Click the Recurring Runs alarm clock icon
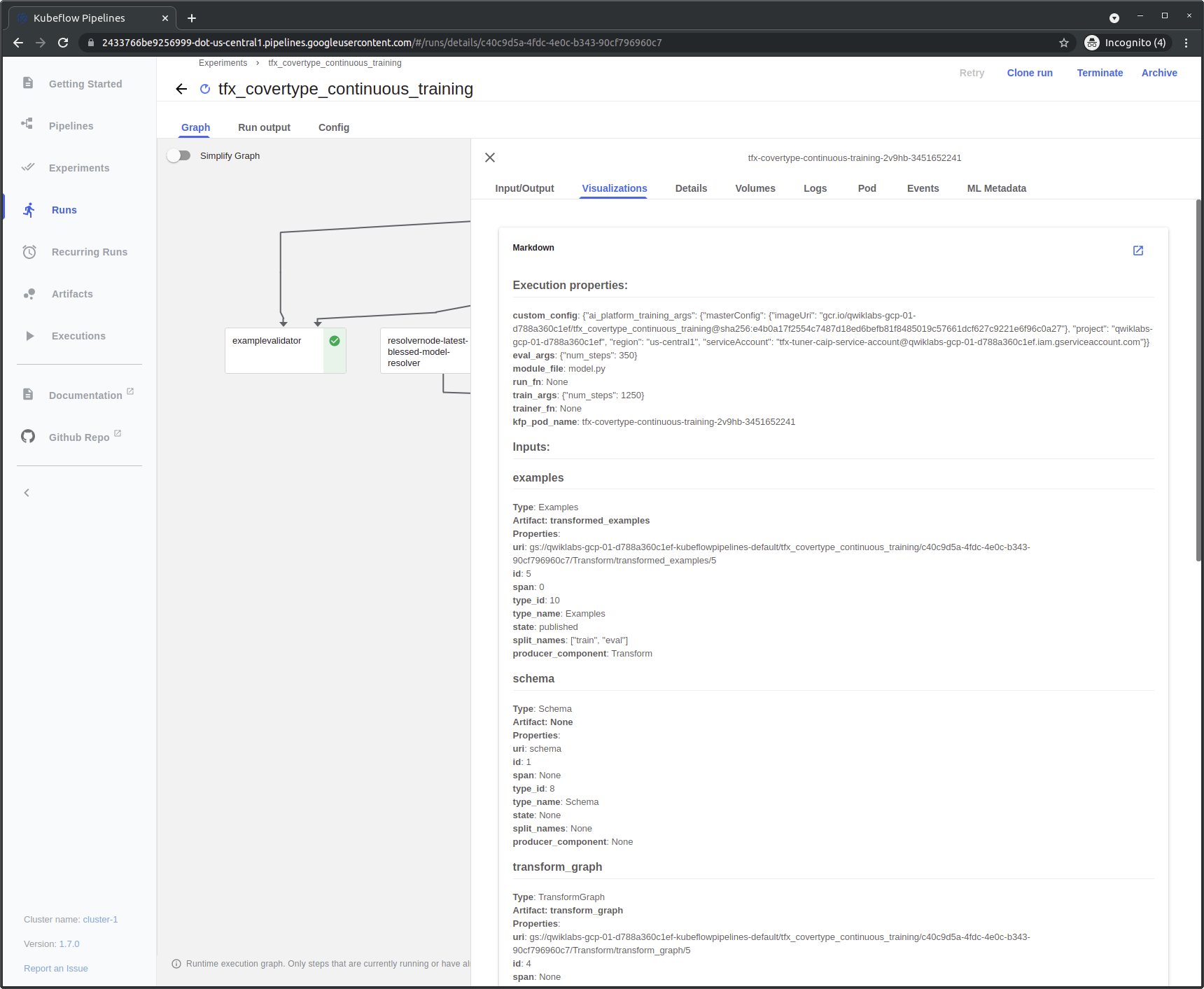 coord(29,252)
